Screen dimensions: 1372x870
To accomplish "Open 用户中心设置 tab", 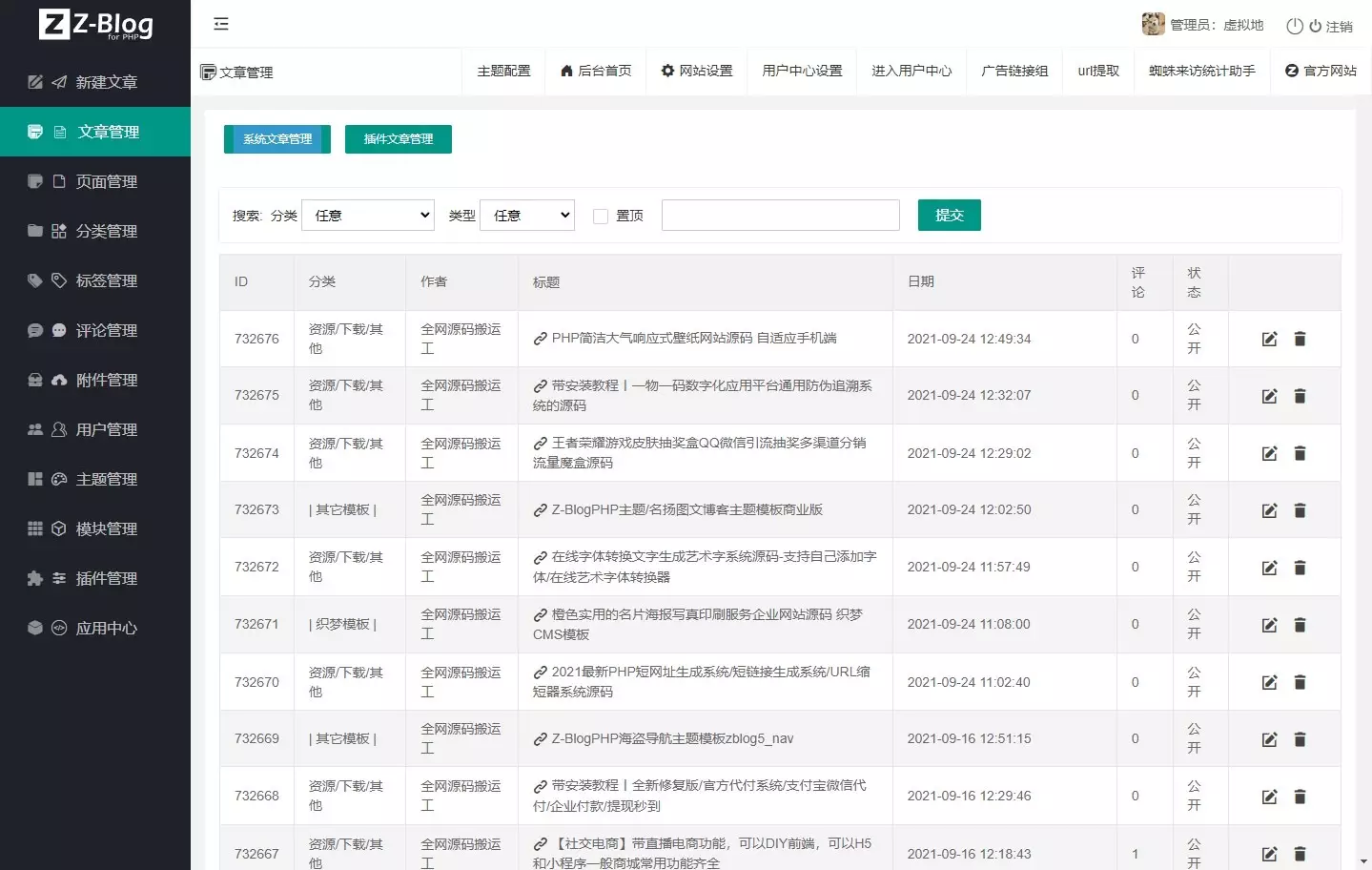I will (802, 71).
